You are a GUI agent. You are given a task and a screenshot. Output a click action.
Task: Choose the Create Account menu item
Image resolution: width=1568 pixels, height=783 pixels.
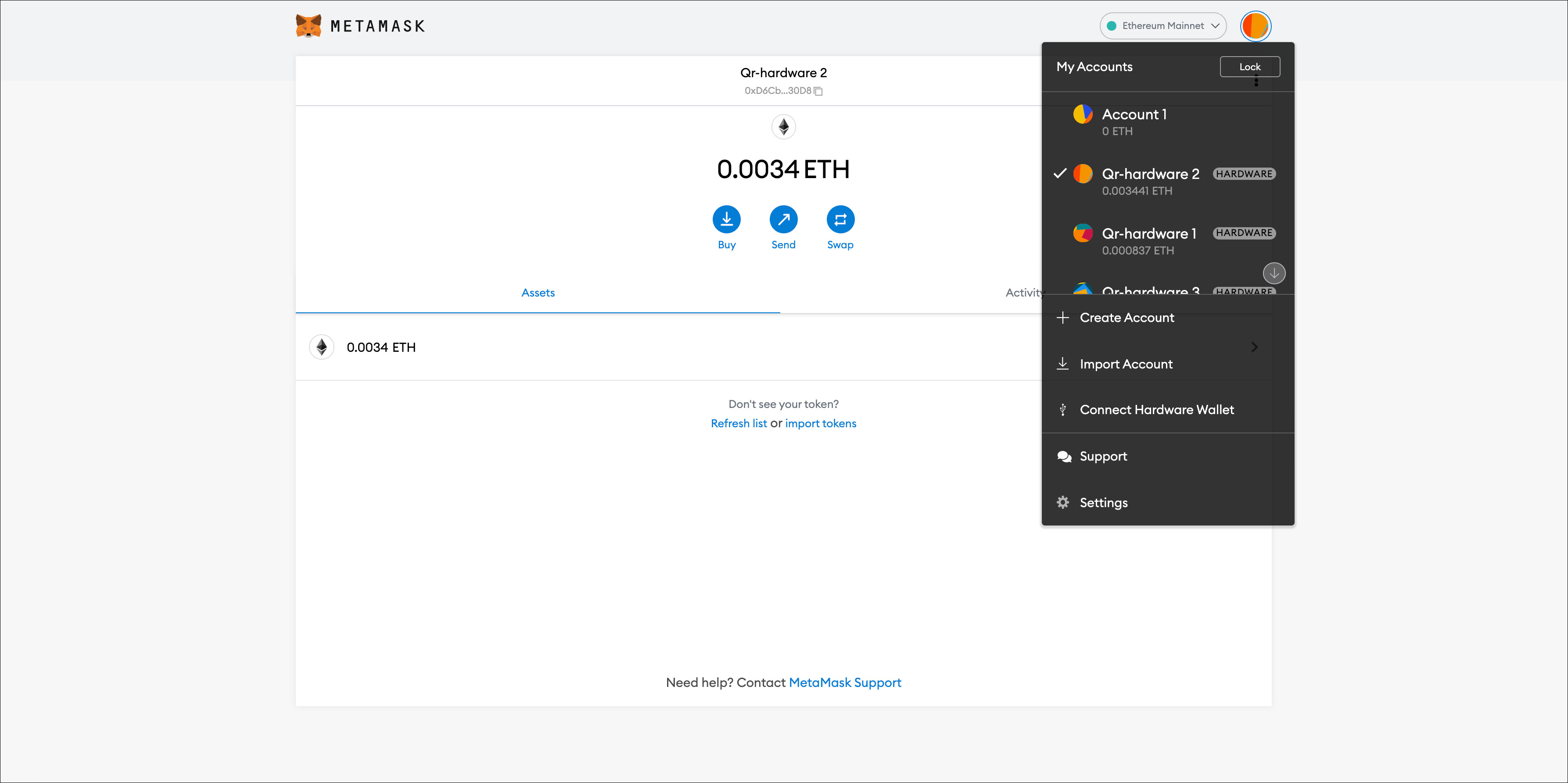pos(1126,318)
